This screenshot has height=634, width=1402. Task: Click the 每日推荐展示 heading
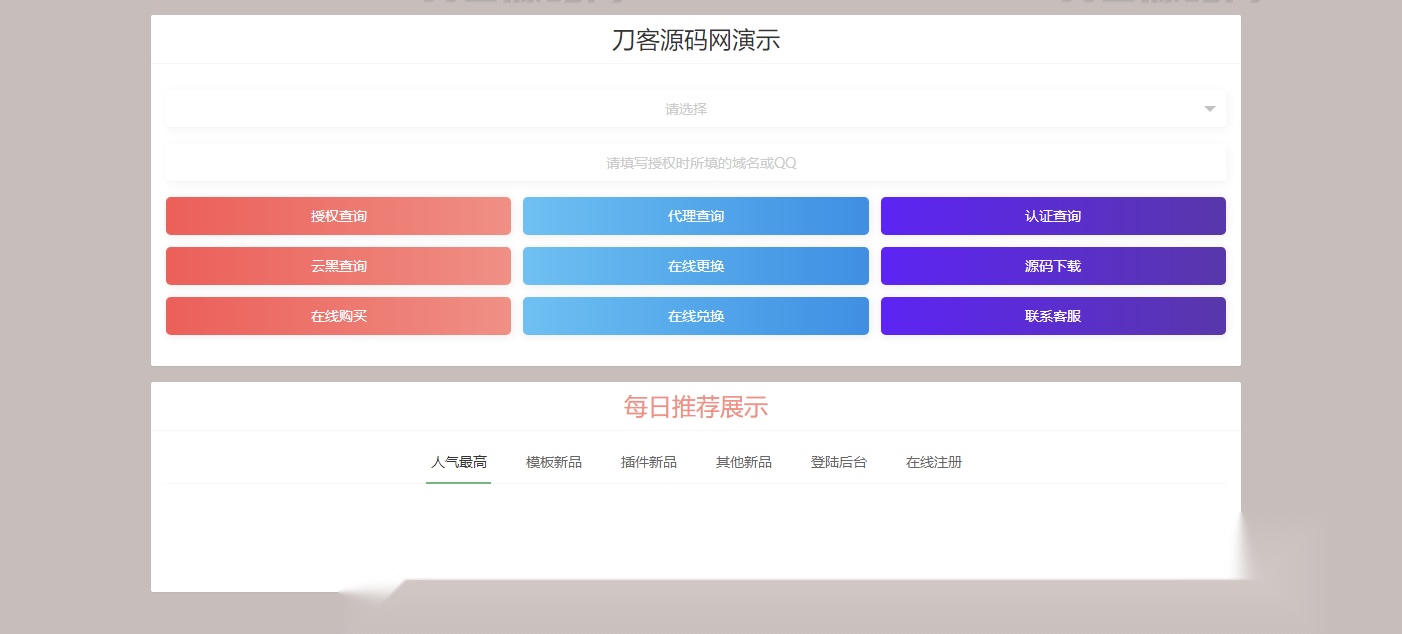696,407
